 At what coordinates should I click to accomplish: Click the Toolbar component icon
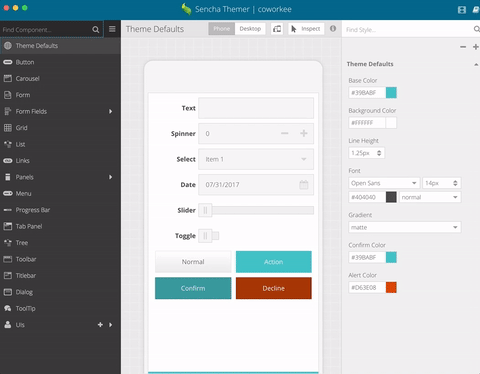pyautogui.click(x=8, y=259)
